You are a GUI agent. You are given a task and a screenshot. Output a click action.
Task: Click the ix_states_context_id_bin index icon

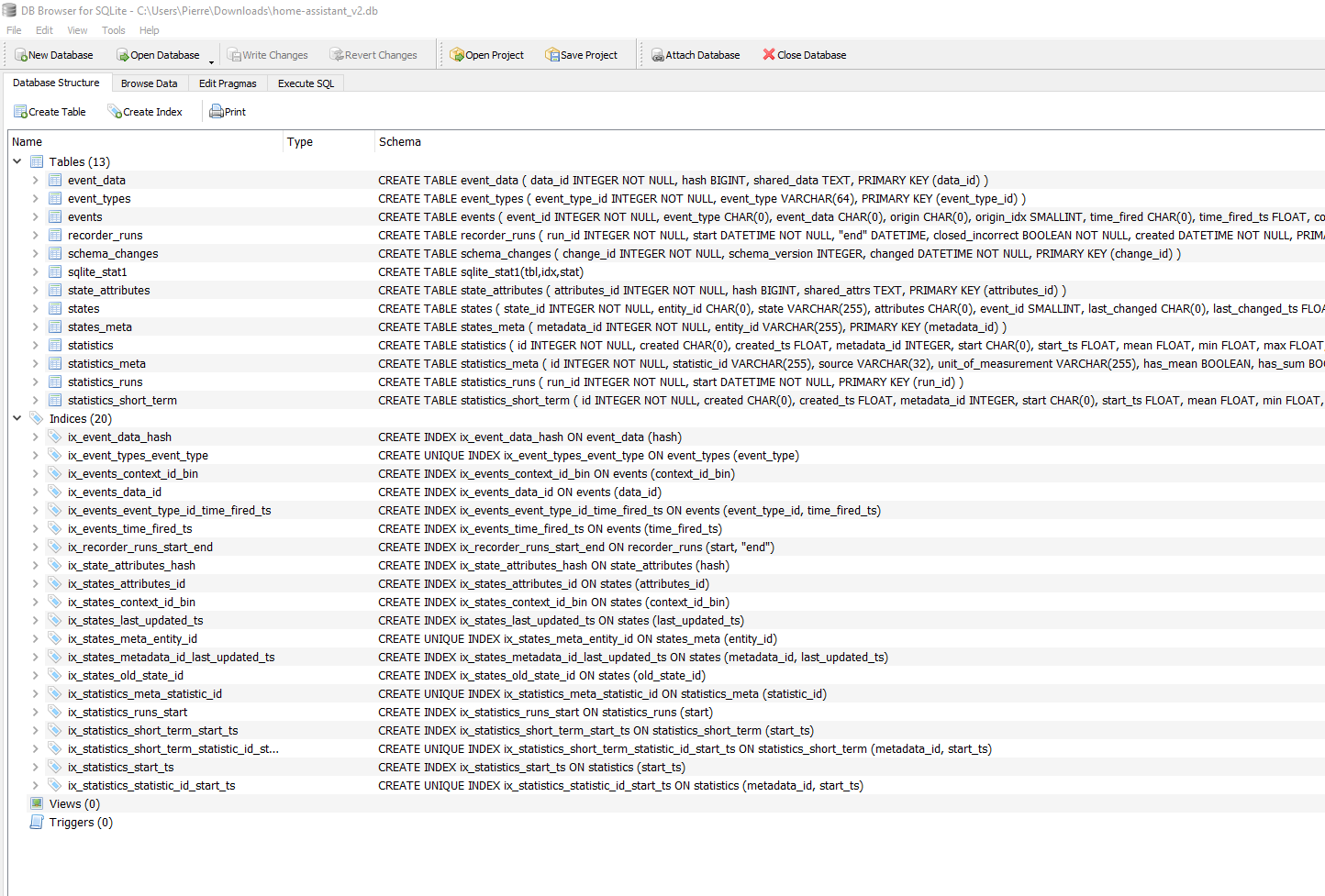[x=55, y=602]
